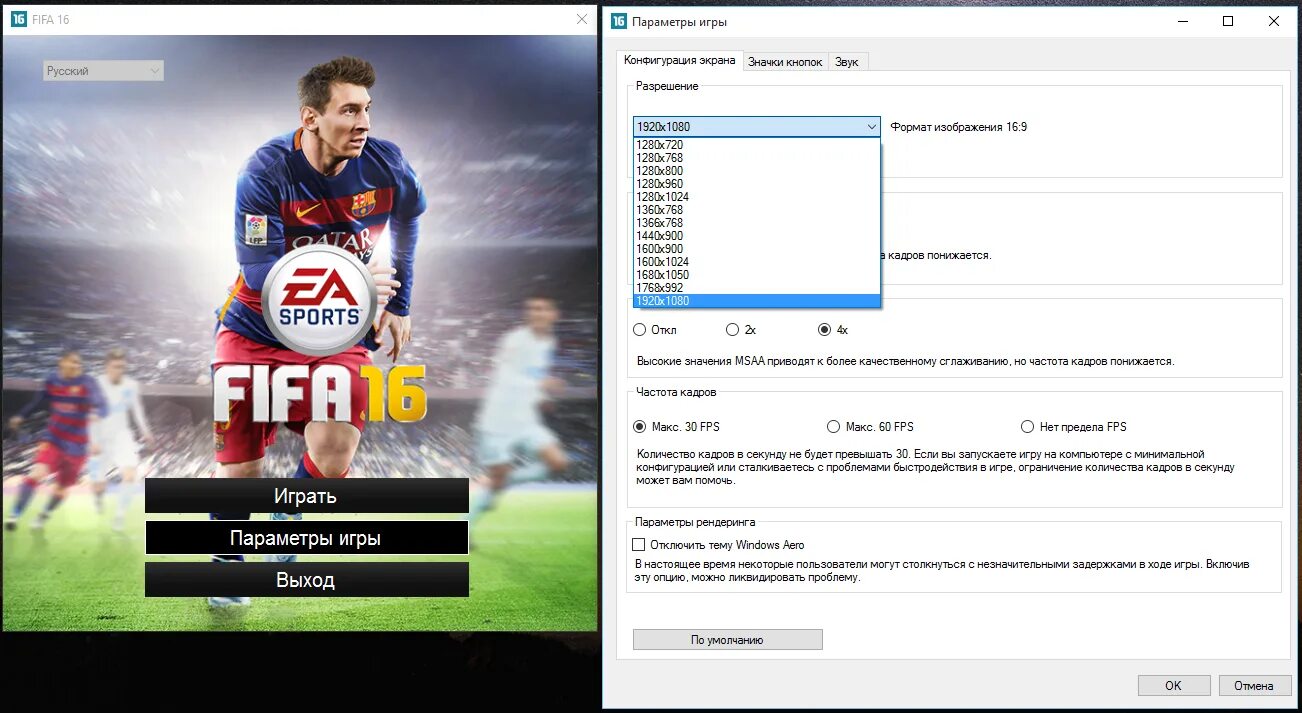Switch to the Конфигурация экрана tab
1302x713 pixels.
click(679, 60)
